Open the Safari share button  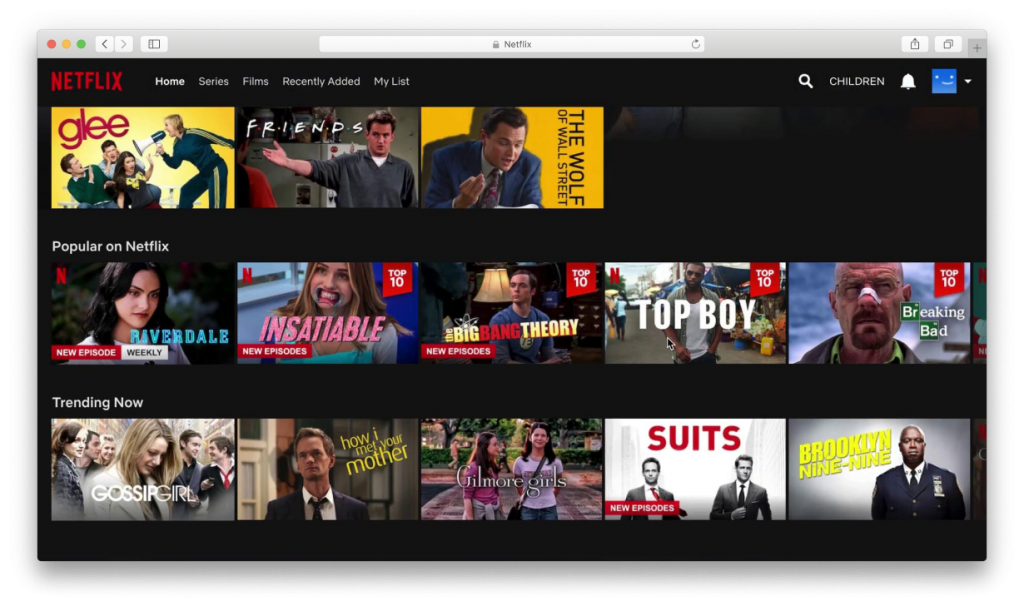[x=914, y=44]
